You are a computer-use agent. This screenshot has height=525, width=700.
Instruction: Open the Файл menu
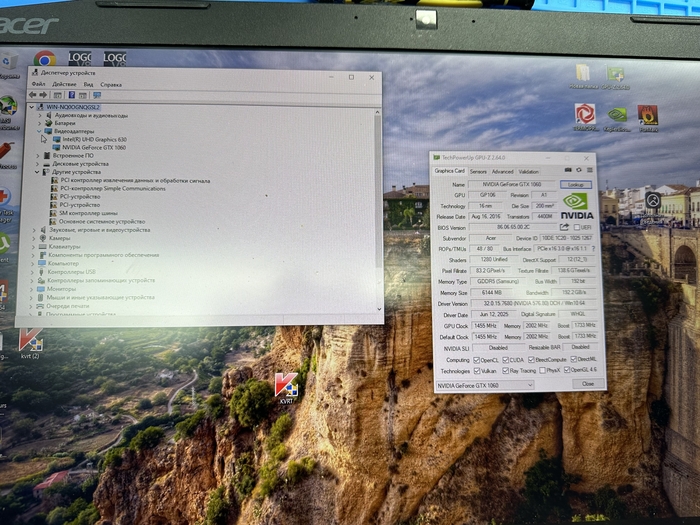tap(38, 84)
